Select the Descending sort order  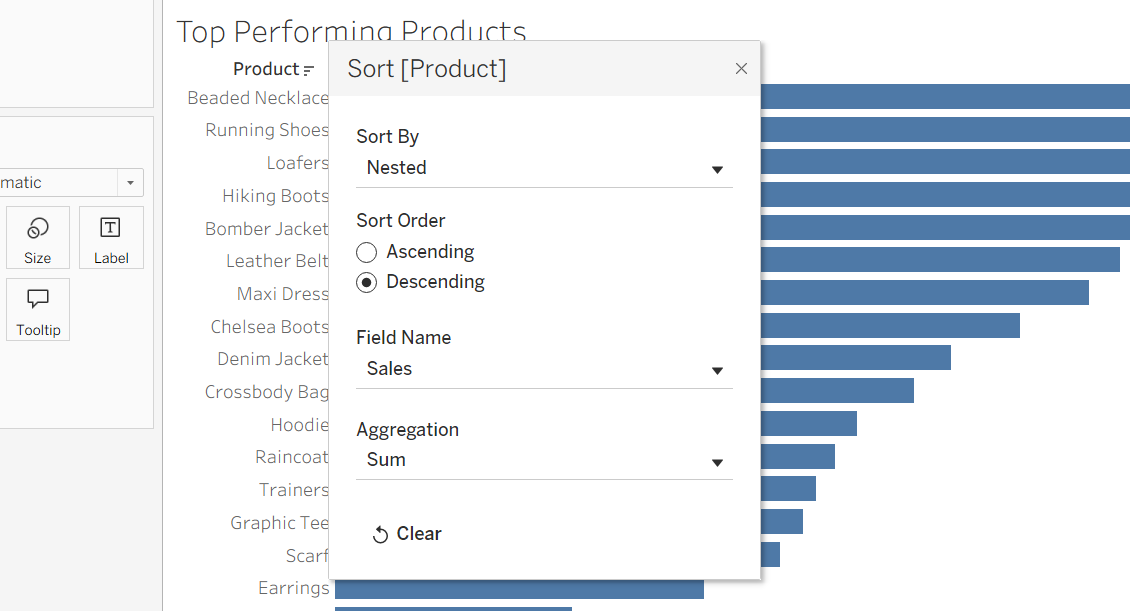(367, 282)
